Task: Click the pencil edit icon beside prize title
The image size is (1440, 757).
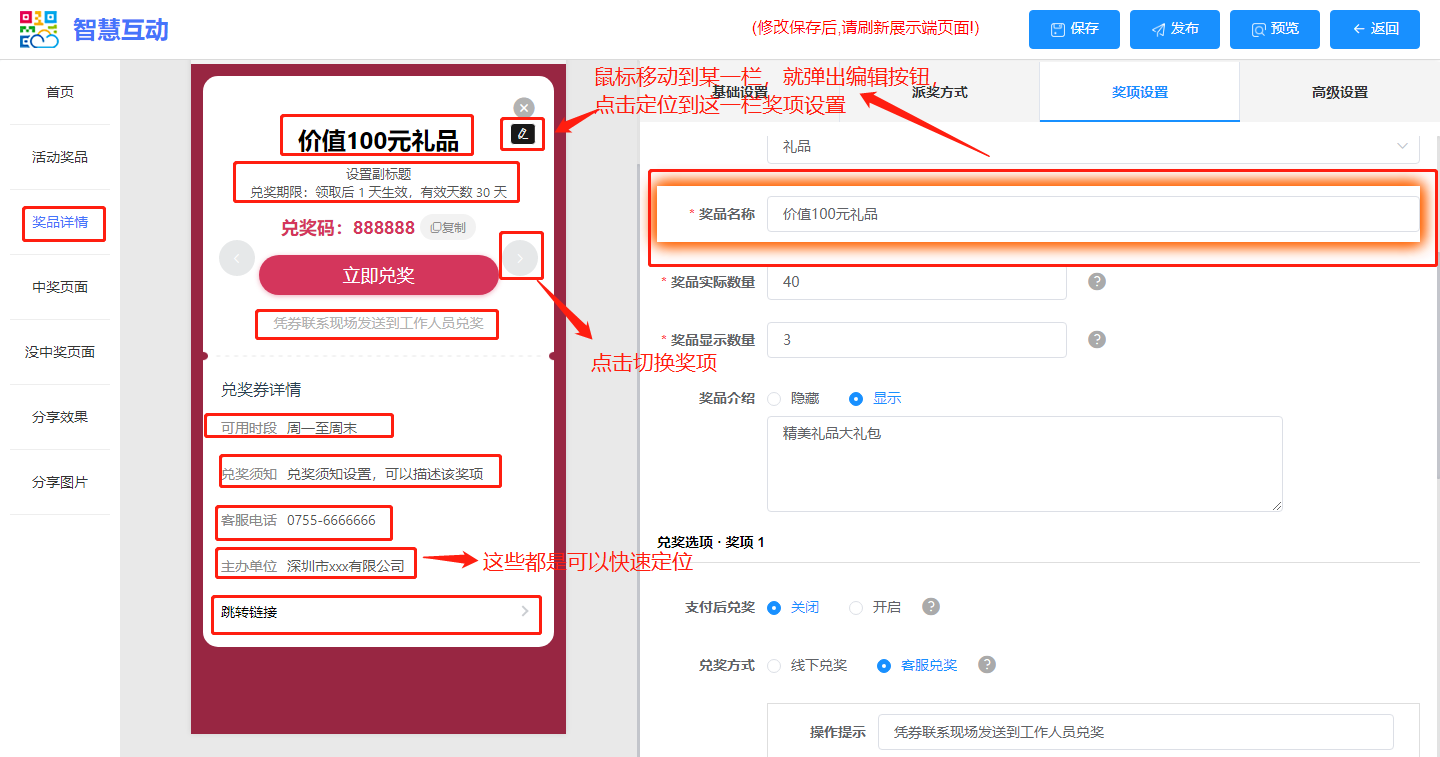Action: pos(522,134)
